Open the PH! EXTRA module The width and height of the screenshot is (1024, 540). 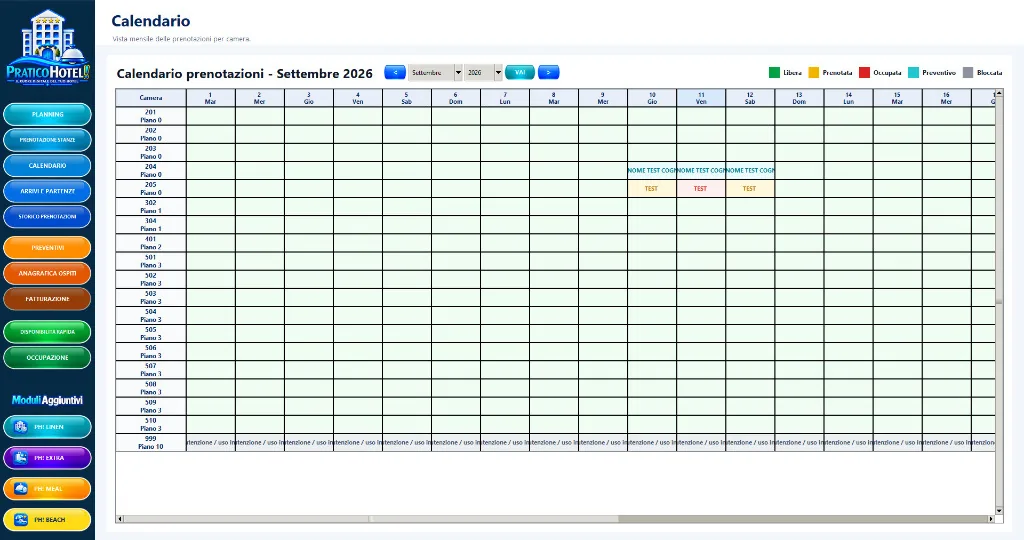click(x=48, y=458)
